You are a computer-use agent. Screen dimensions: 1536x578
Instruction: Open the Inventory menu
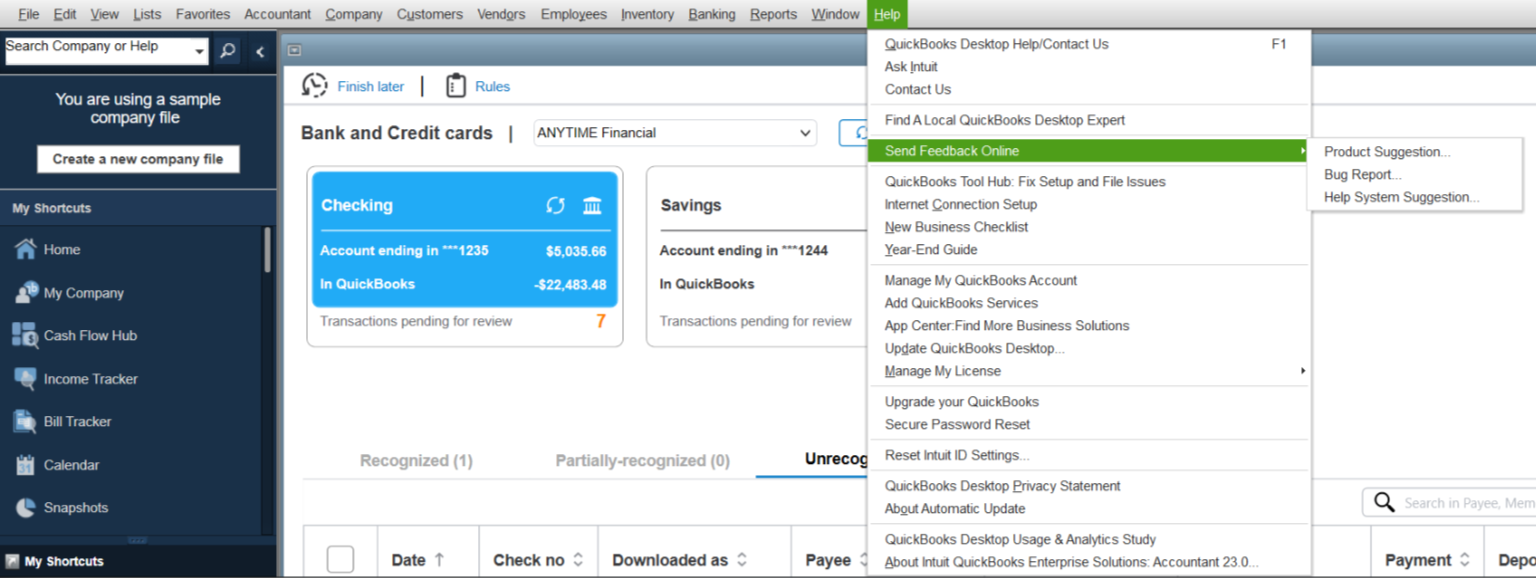(647, 14)
